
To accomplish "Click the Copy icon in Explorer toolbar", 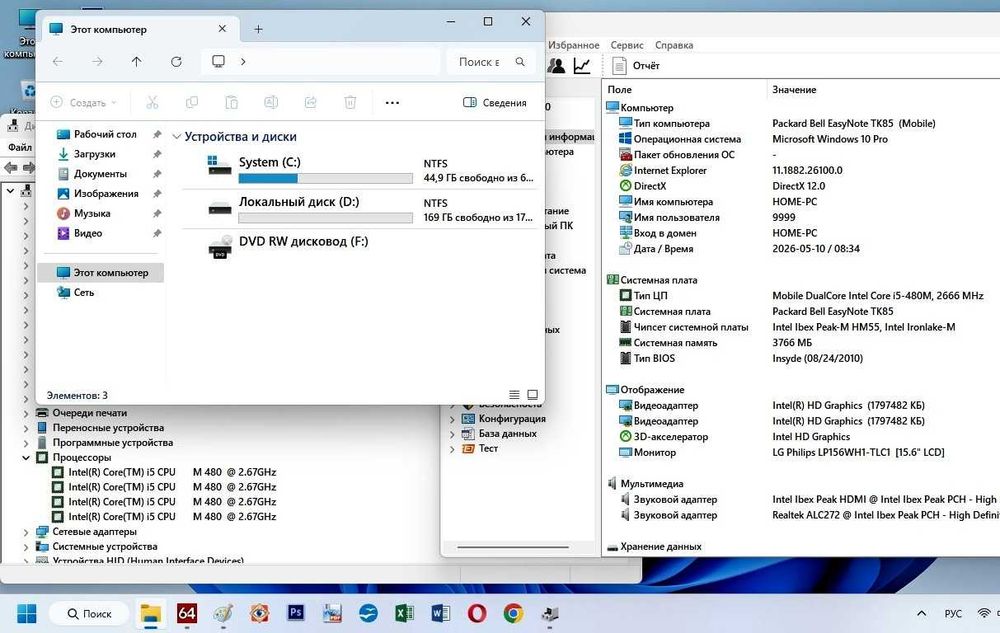I will pyautogui.click(x=191, y=102).
